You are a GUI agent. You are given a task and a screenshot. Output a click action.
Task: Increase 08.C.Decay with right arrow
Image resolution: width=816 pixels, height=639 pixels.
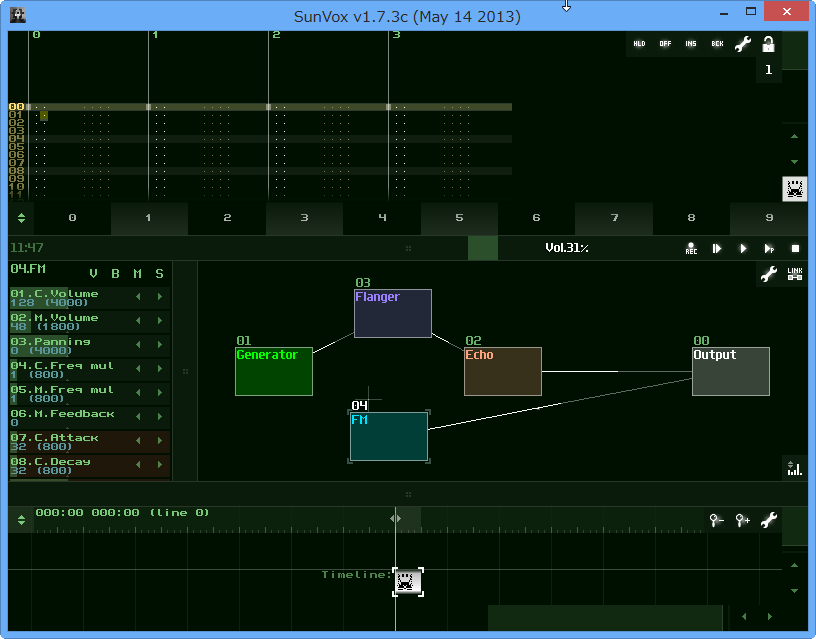(x=160, y=464)
